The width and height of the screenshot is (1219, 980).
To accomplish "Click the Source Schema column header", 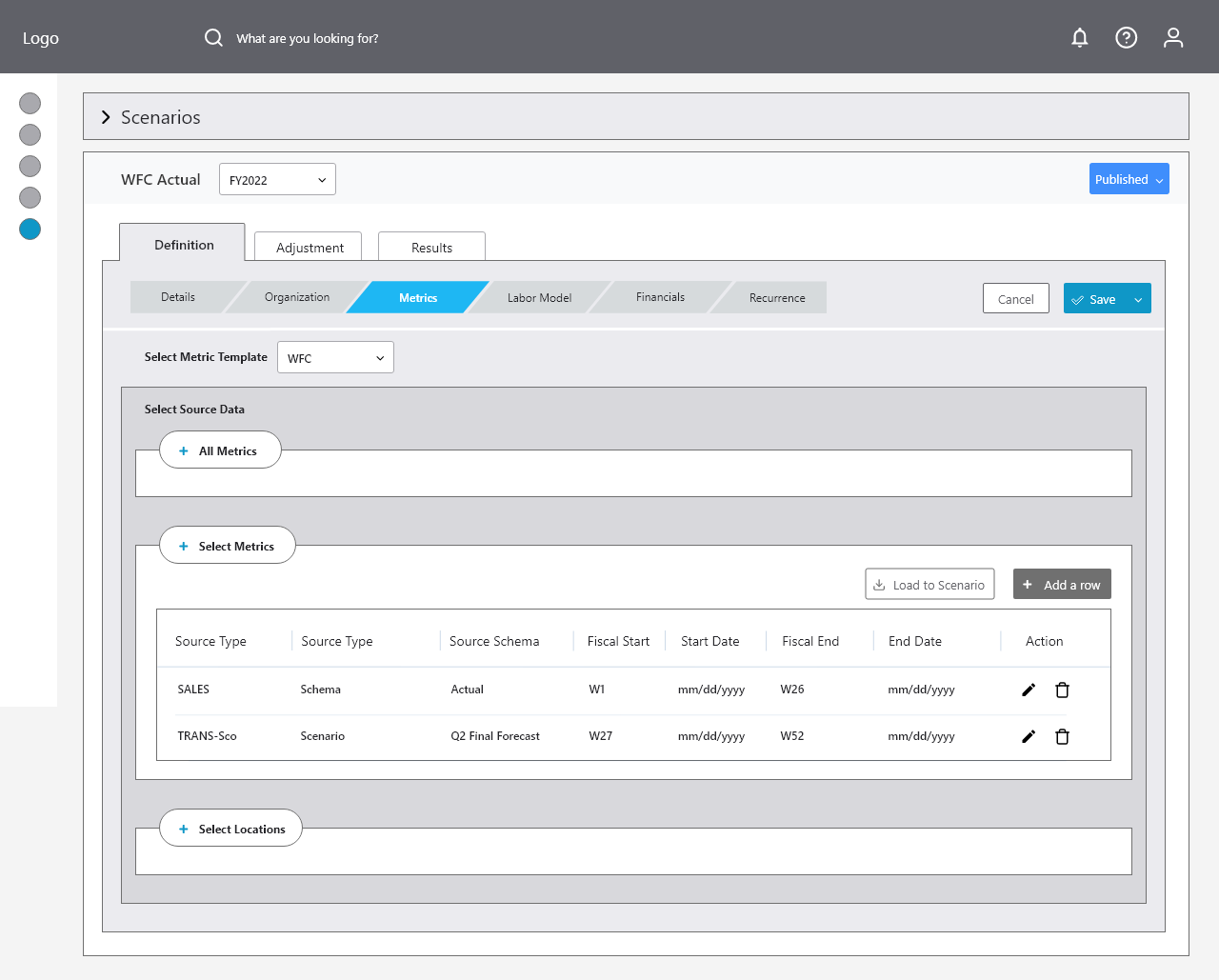I will pos(494,641).
